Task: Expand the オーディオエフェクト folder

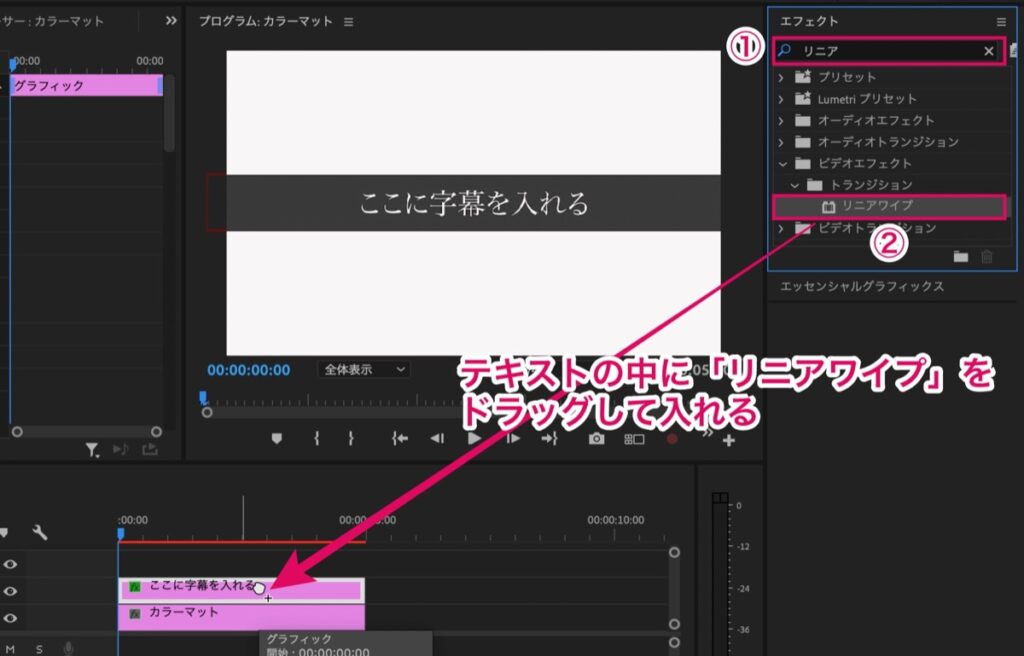Action: [782, 121]
